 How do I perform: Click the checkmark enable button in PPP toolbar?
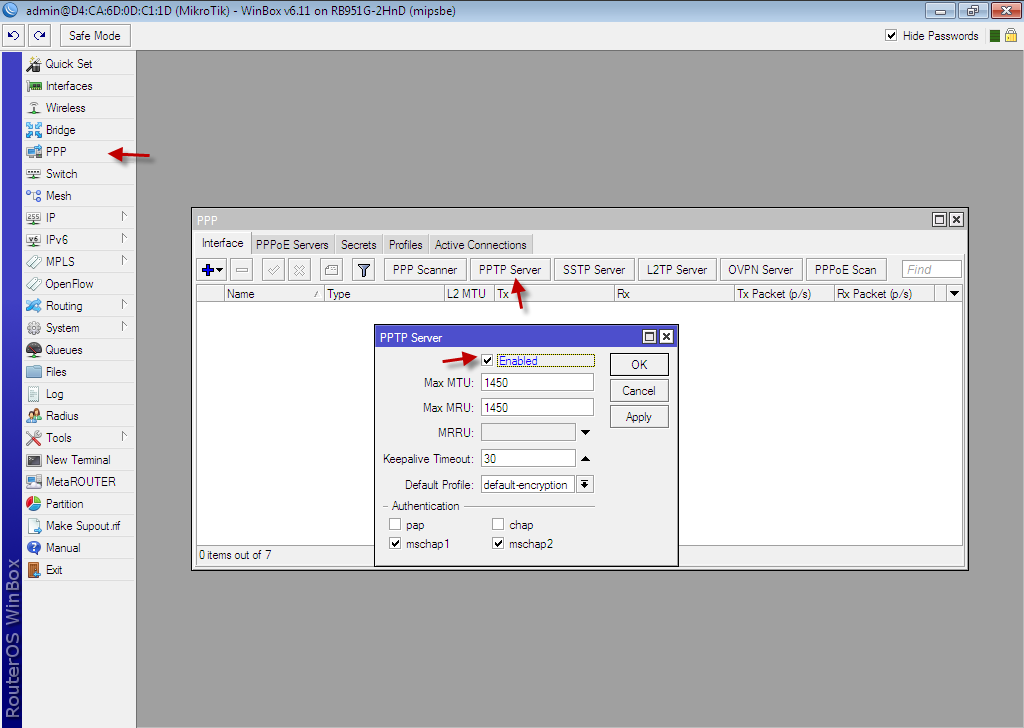click(273, 270)
